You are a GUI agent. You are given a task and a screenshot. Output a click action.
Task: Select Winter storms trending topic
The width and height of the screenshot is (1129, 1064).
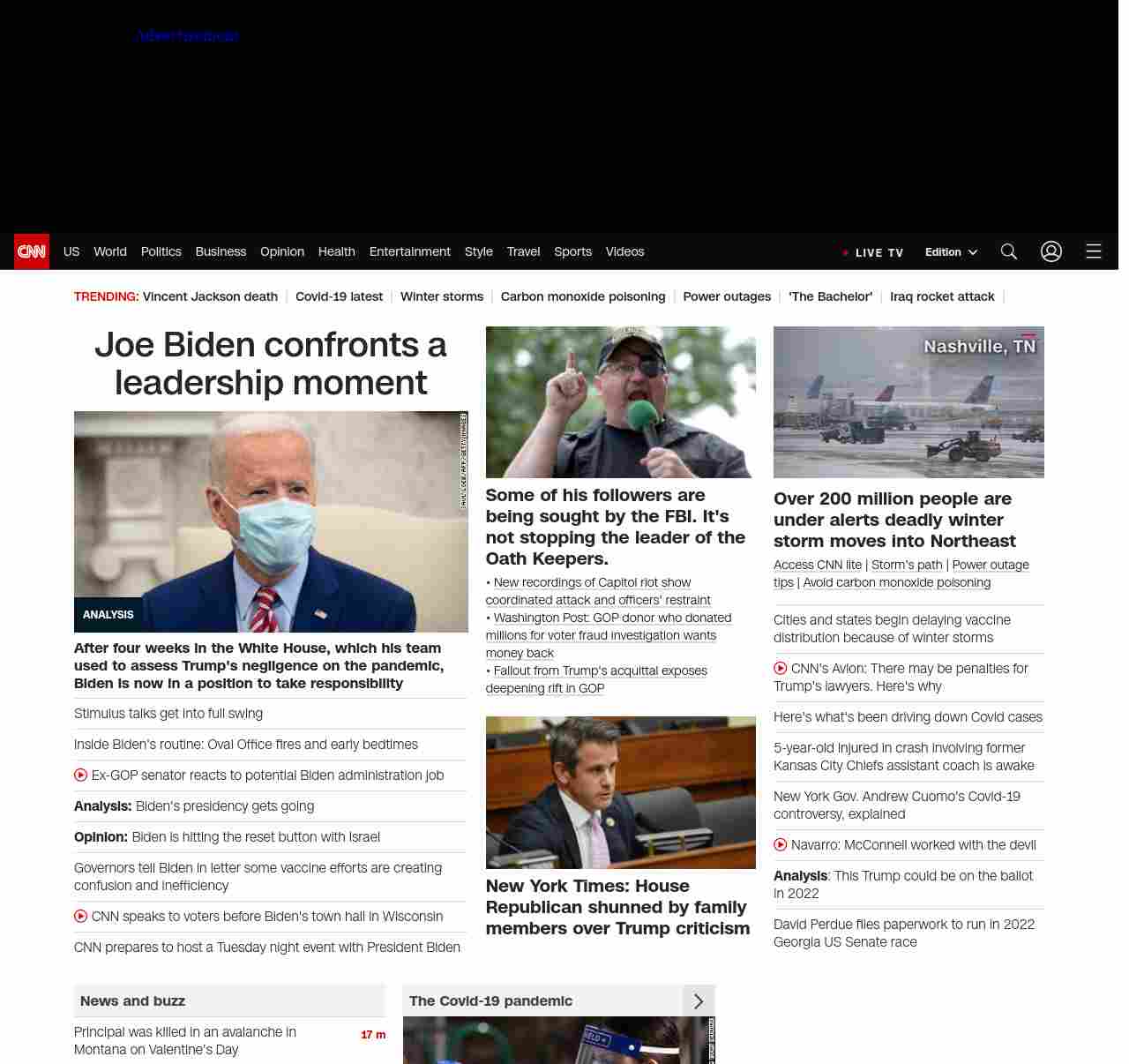441,296
